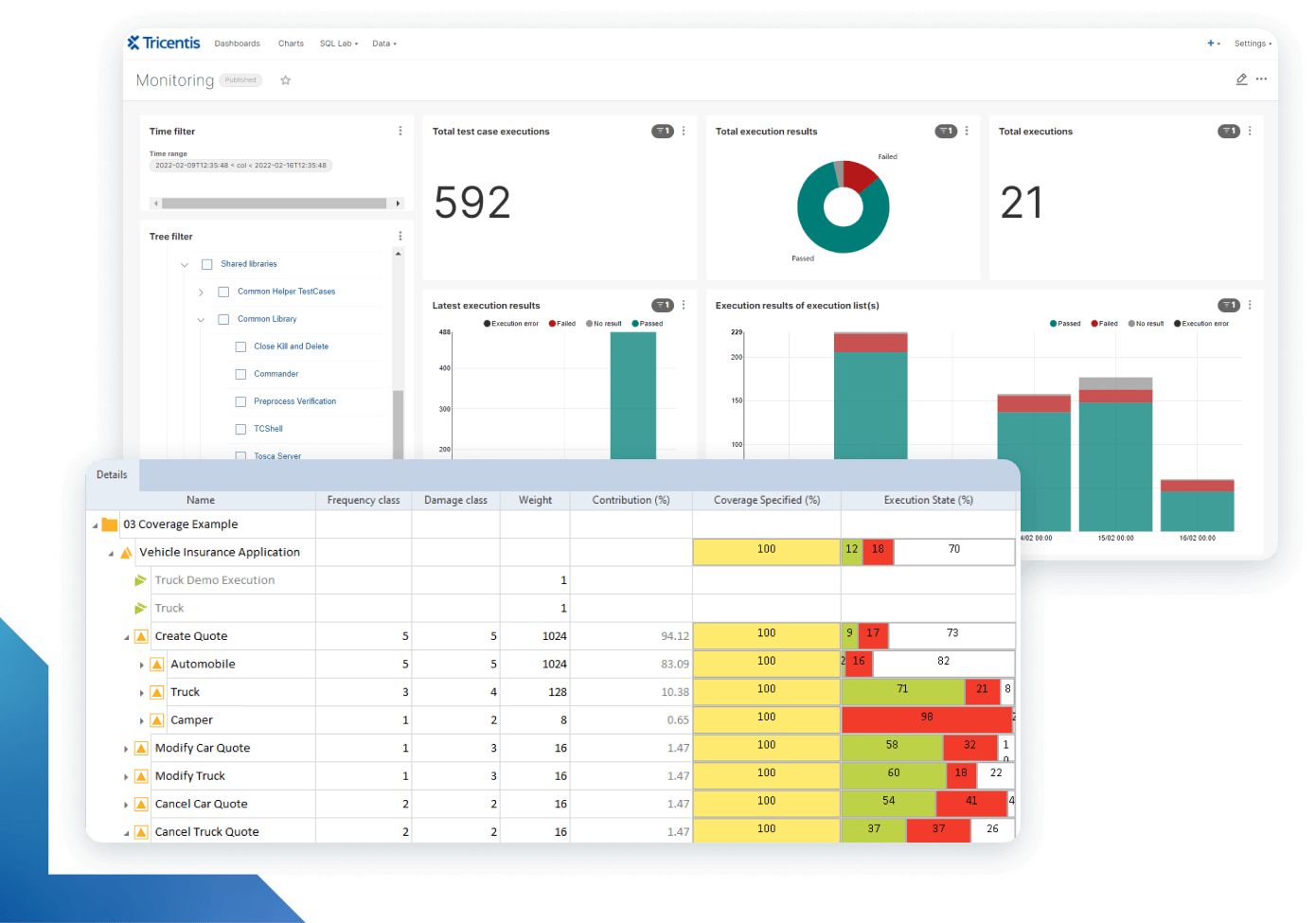Click the time range horizontal scrollbar
The image size is (1316, 923).
[274, 204]
